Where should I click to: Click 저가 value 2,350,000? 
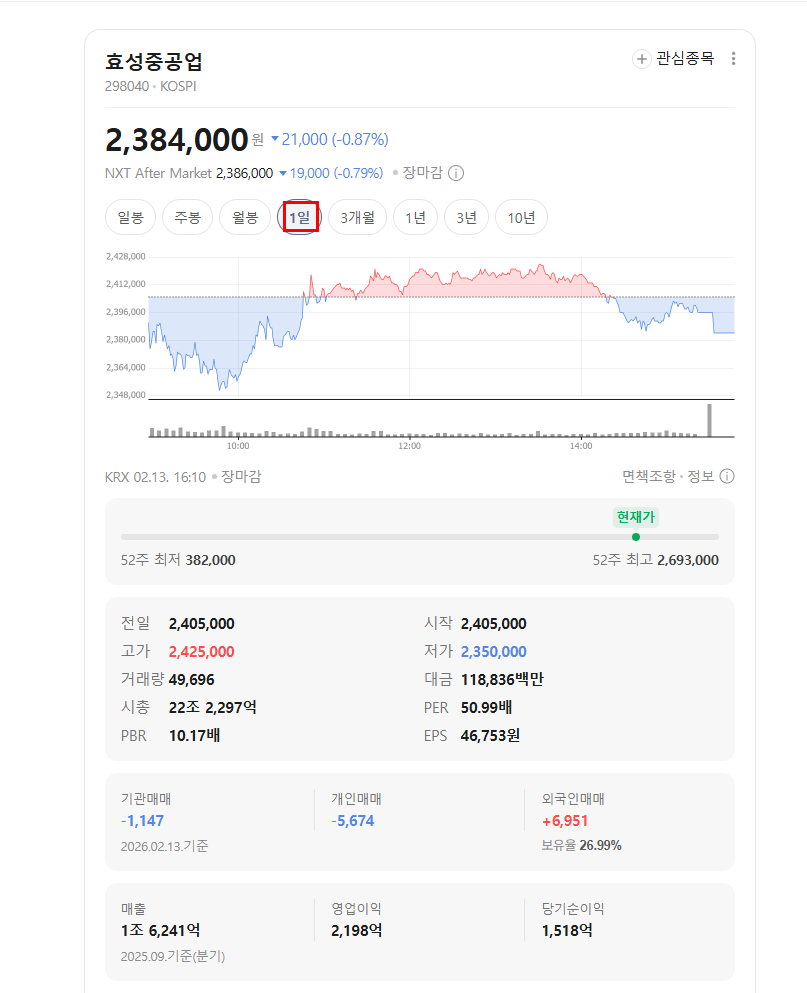[493, 652]
